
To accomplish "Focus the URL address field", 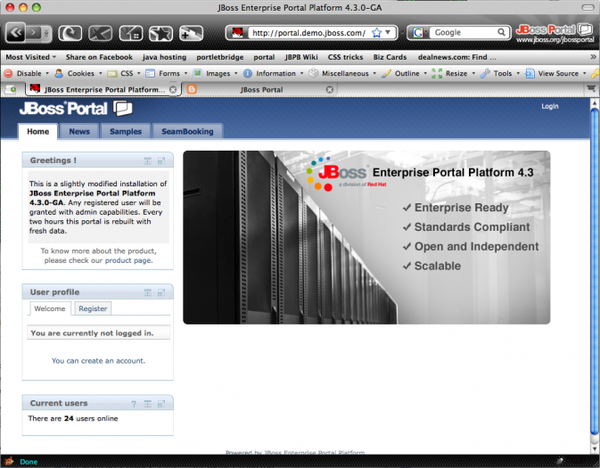I will tap(309, 33).
